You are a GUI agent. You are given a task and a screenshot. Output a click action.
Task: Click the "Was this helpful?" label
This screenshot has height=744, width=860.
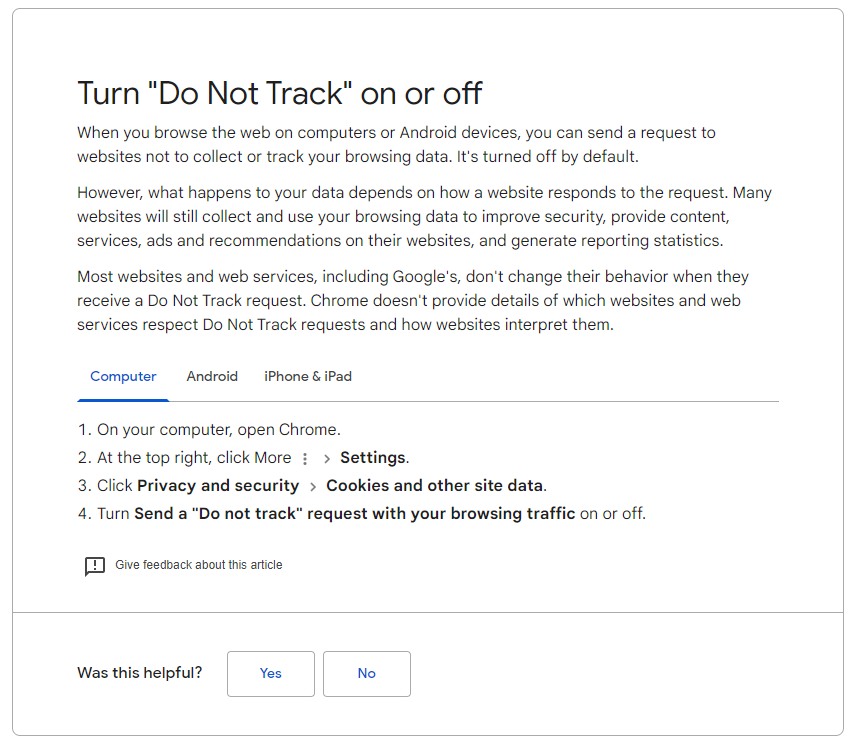[x=139, y=673]
